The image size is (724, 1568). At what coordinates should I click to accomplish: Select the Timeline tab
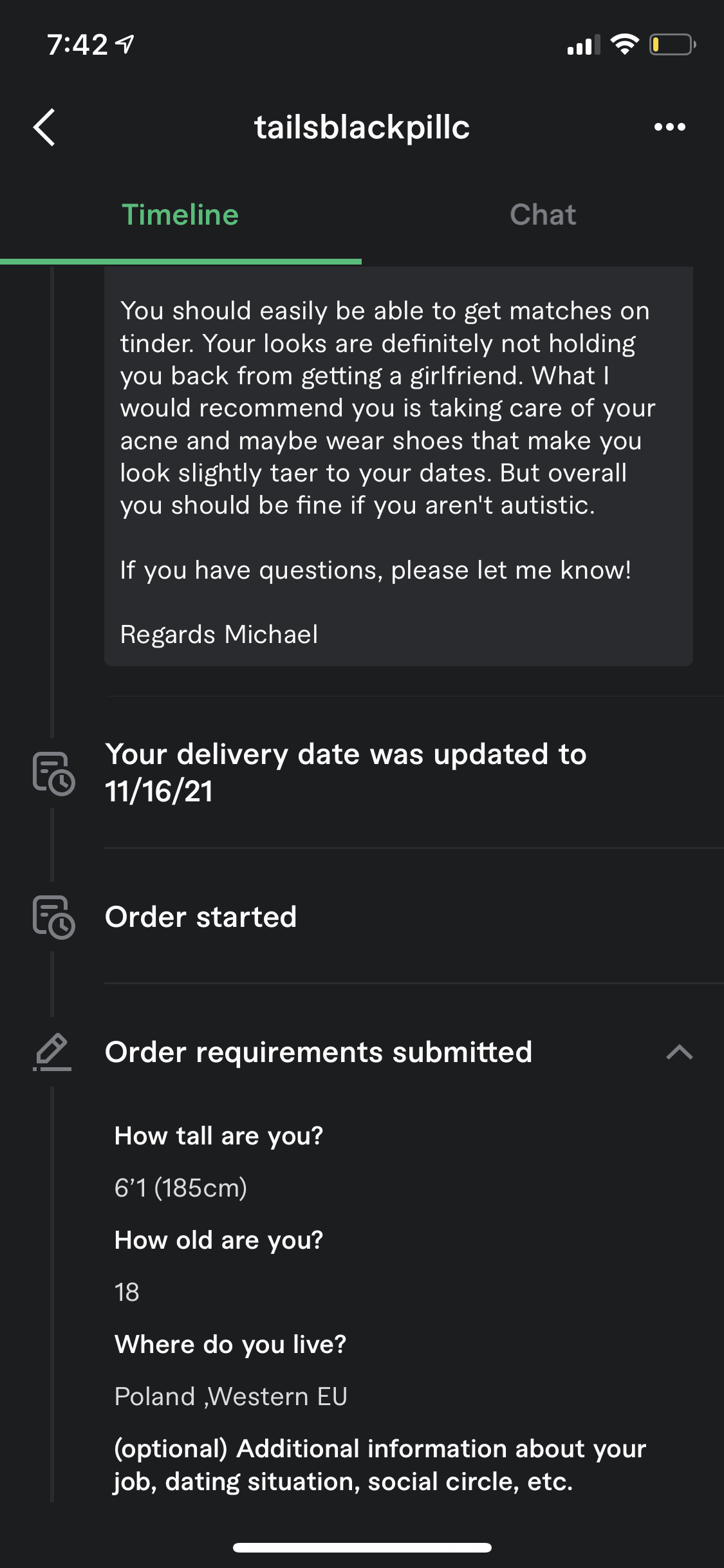pos(180,215)
